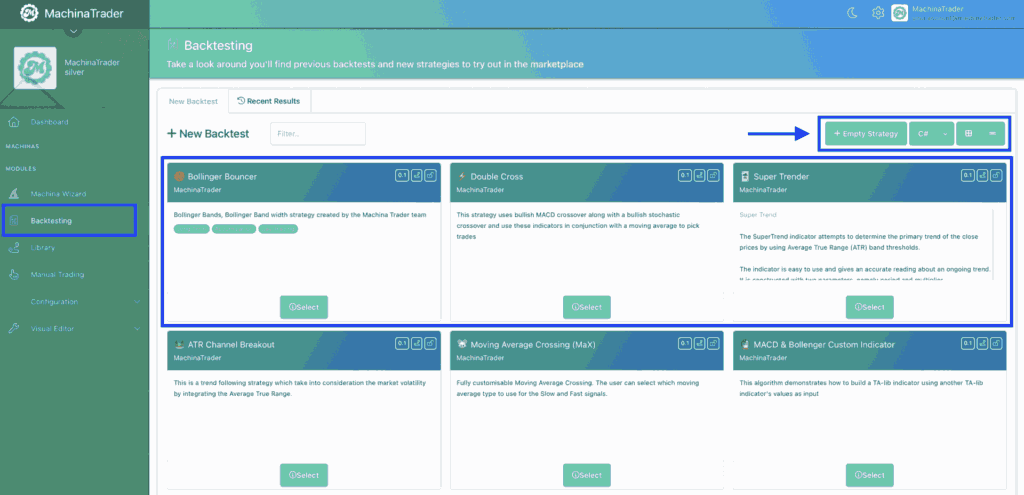Click Super Trender branch icon

(x=982, y=175)
